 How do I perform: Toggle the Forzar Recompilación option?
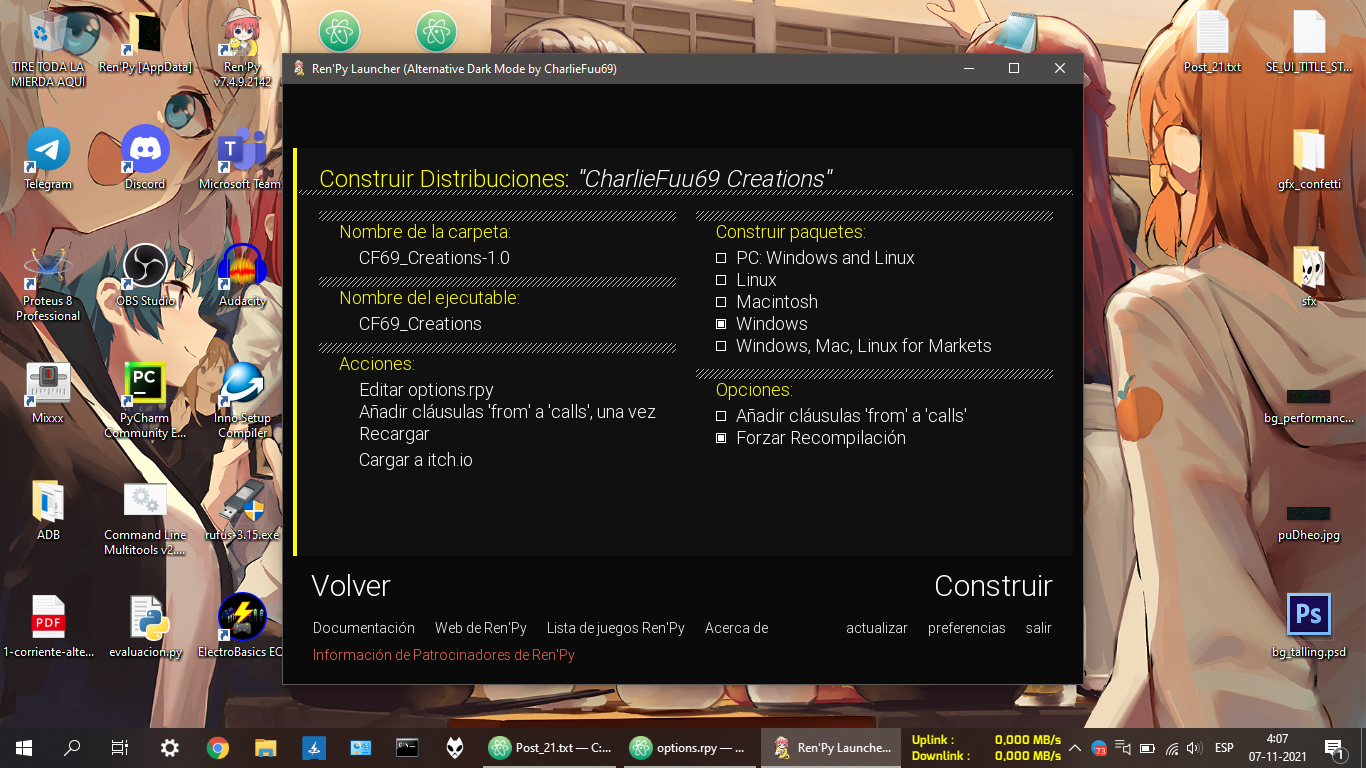(721, 438)
